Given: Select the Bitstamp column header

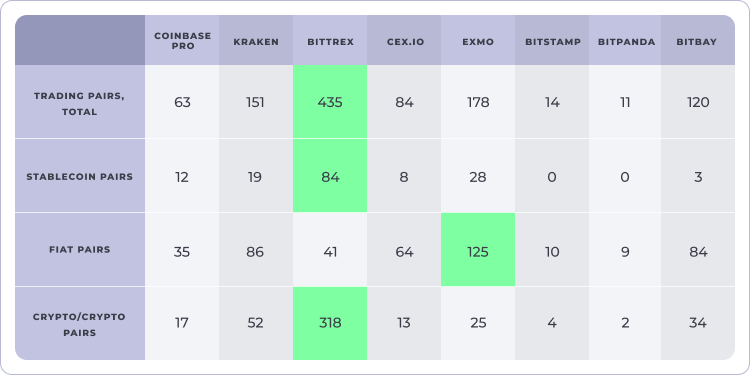Looking at the screenshot, I should [x=552, y=40].
